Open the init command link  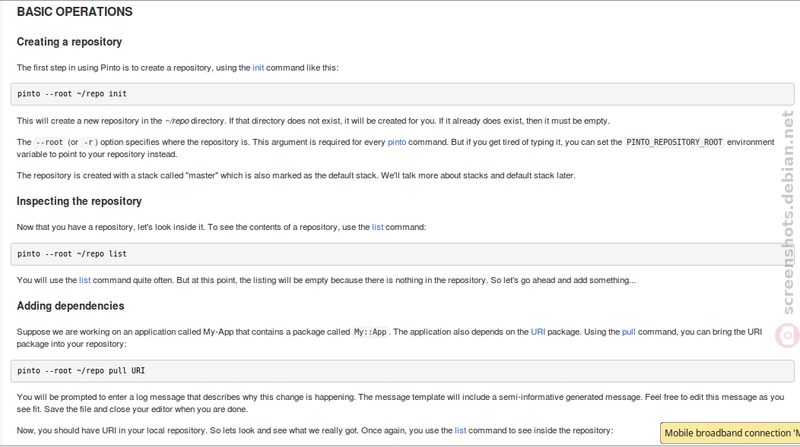[x=258, y=68]
